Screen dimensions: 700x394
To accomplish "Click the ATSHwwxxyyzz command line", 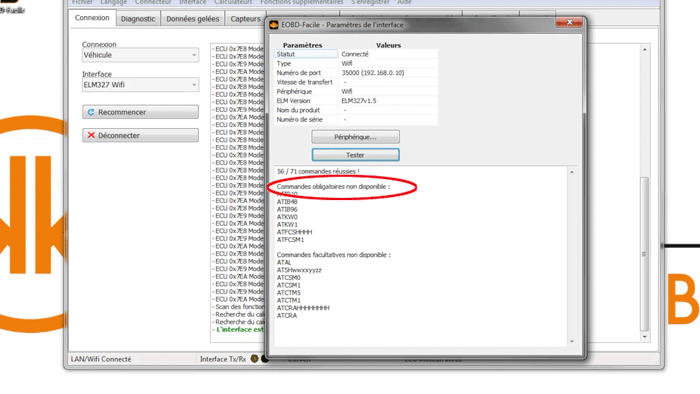I will pyautogui.click(x=299, y=270).
